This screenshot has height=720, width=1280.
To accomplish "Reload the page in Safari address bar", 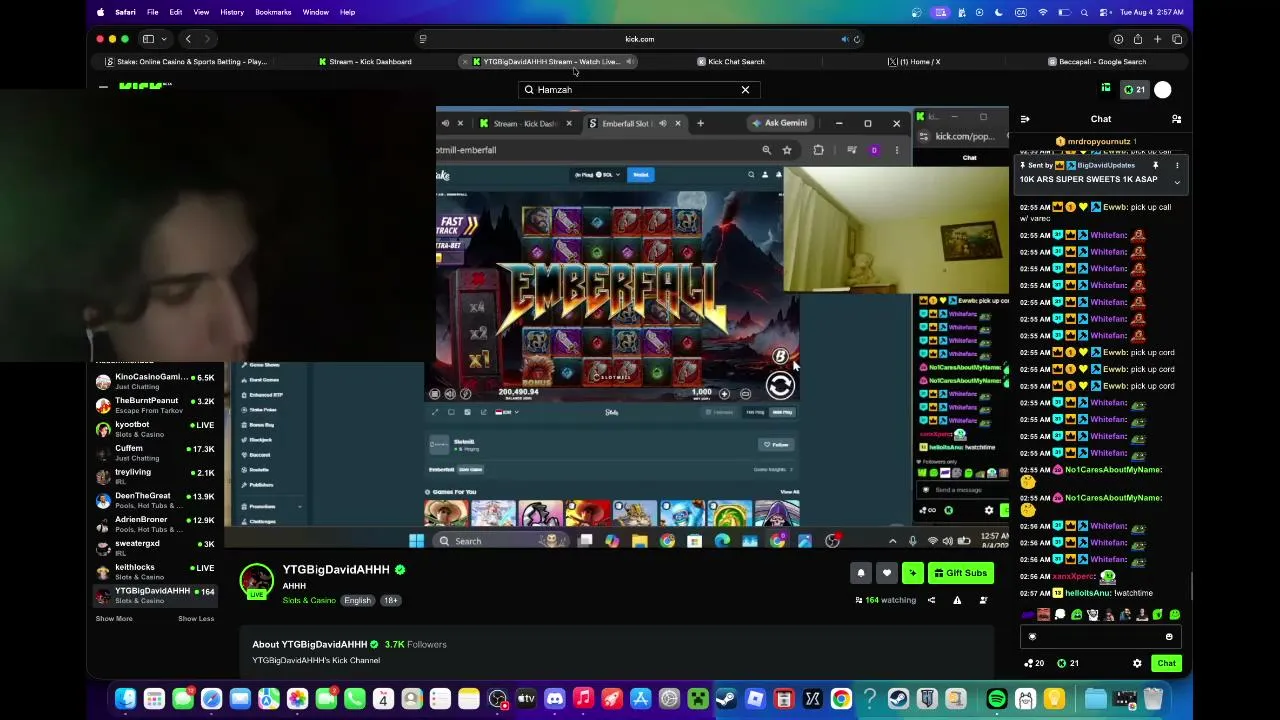I will coord(857,39).
